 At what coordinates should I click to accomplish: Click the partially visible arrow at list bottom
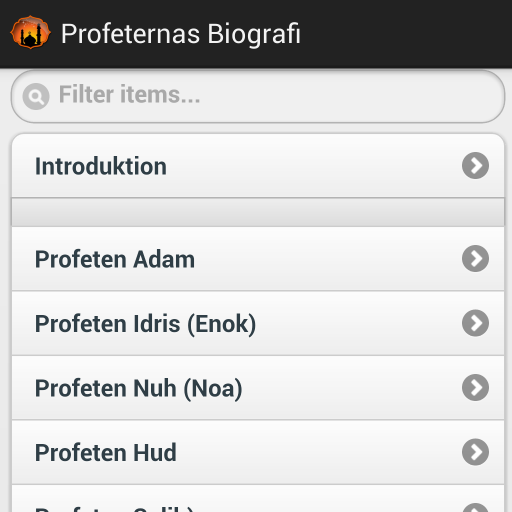475,507
